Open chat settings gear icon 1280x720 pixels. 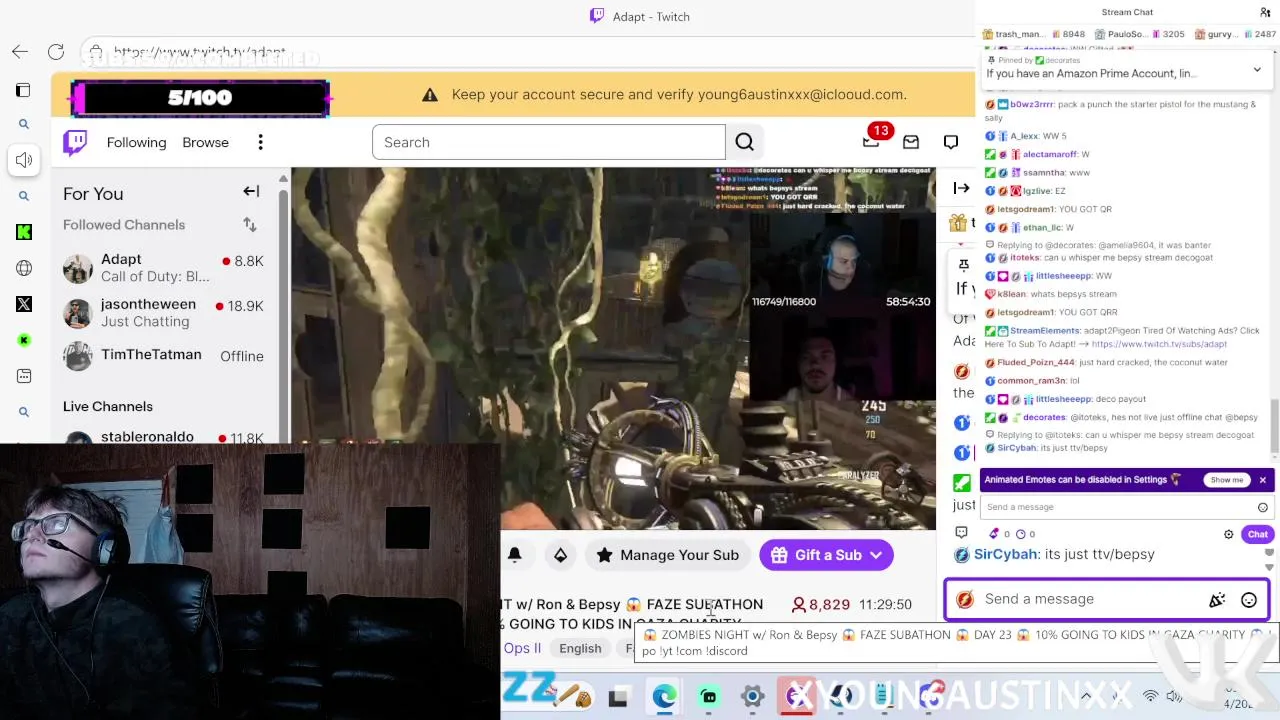click(1229, 534)
